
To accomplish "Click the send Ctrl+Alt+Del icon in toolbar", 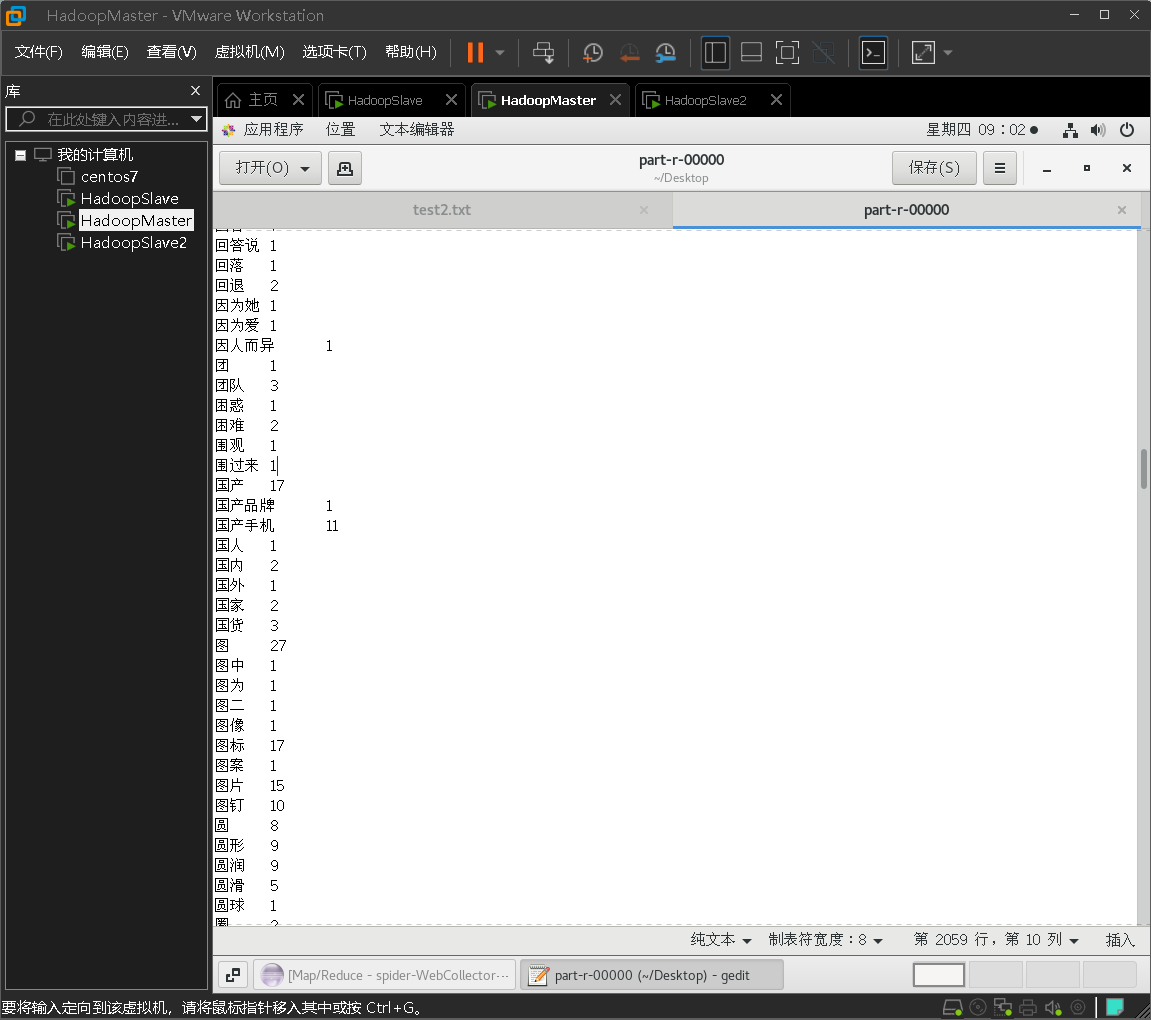I will click(544, 53).
